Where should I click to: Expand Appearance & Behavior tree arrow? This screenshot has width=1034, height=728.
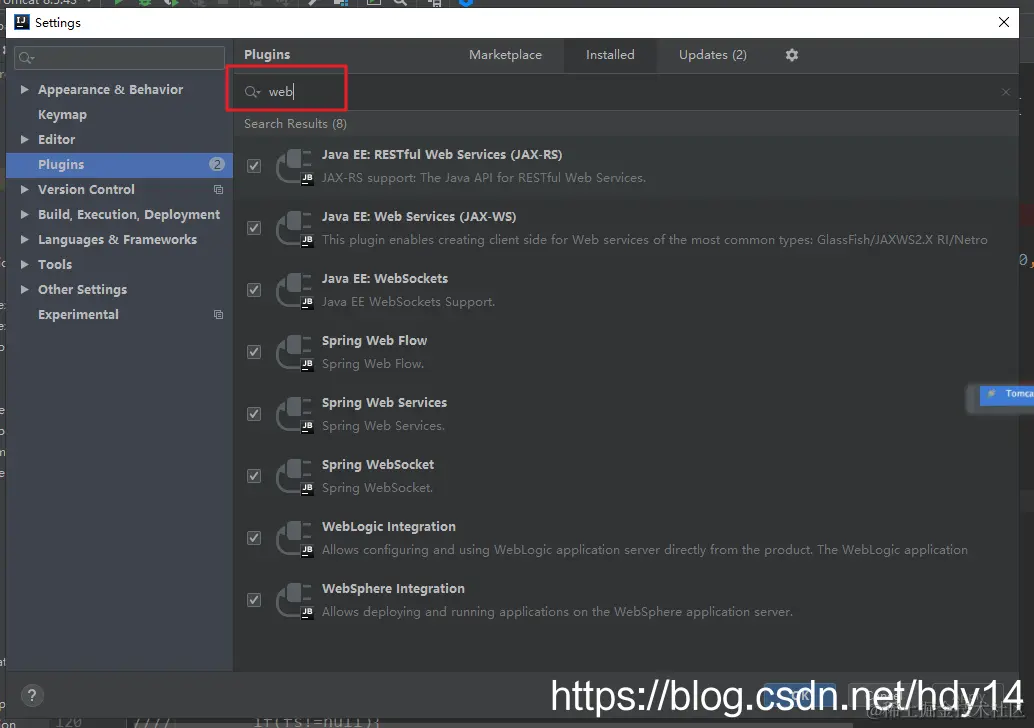point(24,90)
